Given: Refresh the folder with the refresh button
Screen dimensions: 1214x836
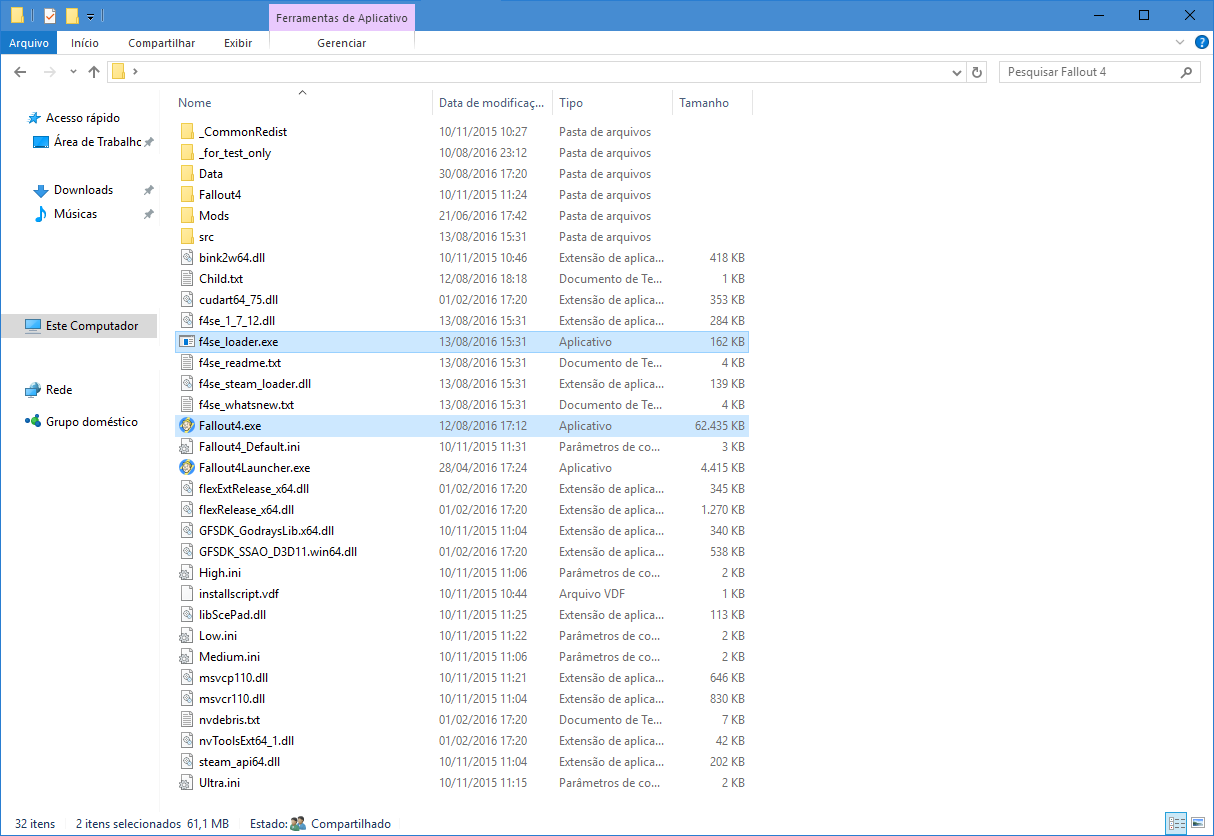Looking at the screenshot, I should click(x=977, y=72).
